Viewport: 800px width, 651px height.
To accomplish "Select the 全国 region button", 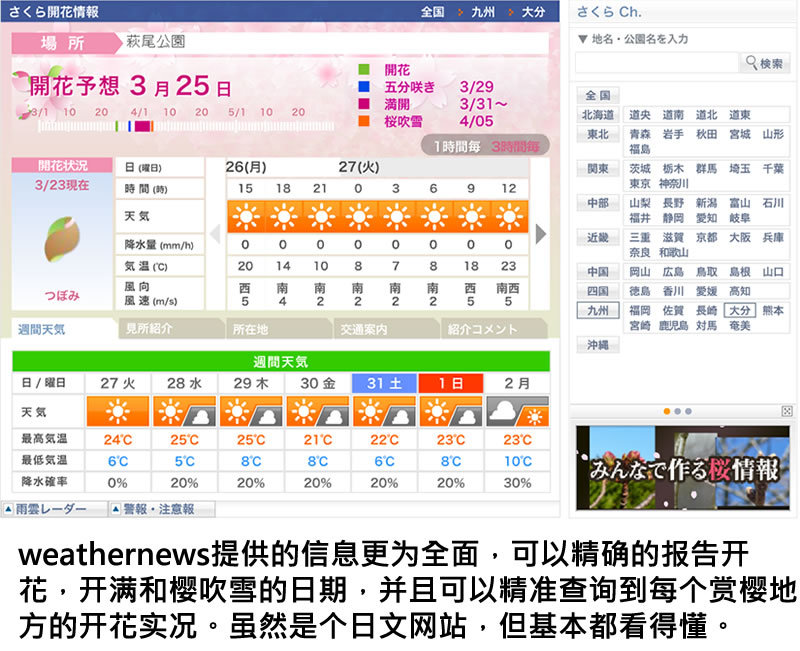I will [598, 95].
